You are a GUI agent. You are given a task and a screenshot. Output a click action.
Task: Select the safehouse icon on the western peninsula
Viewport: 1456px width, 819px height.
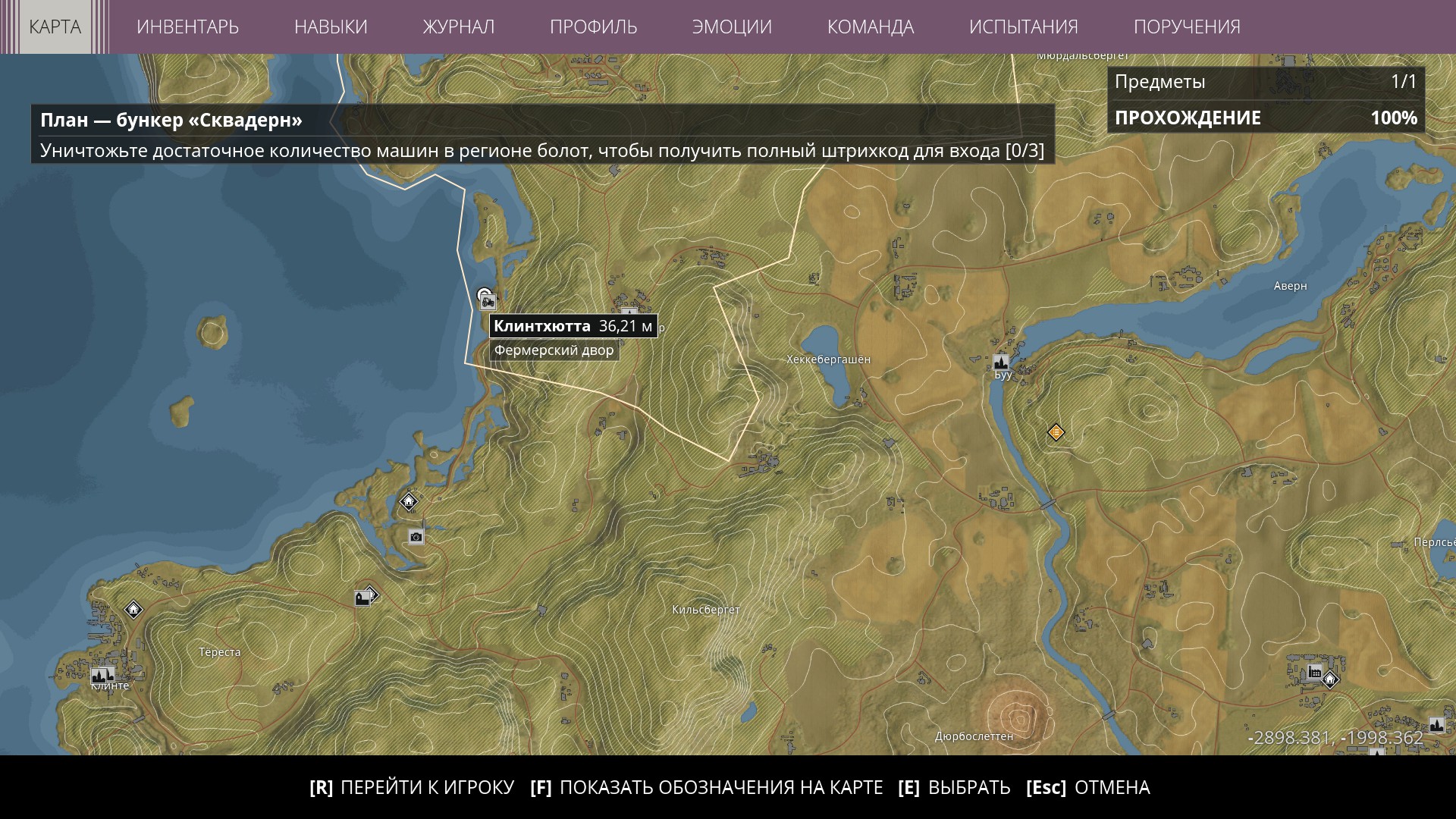[409, 501]
